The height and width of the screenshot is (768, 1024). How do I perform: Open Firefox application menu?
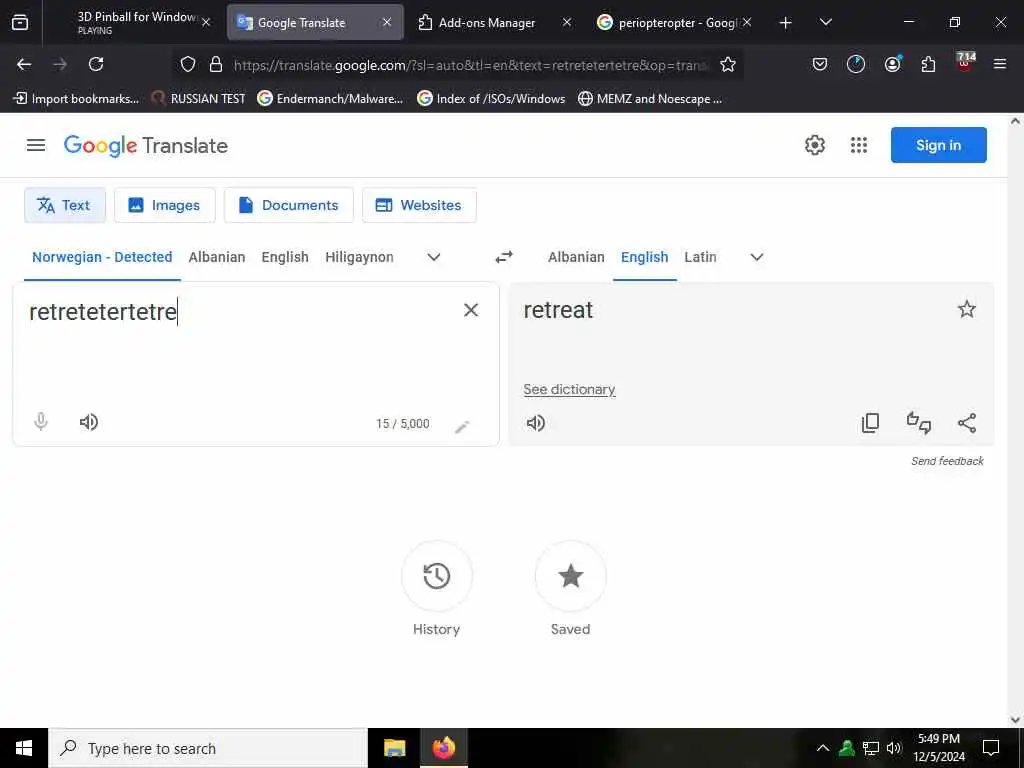1000,64
